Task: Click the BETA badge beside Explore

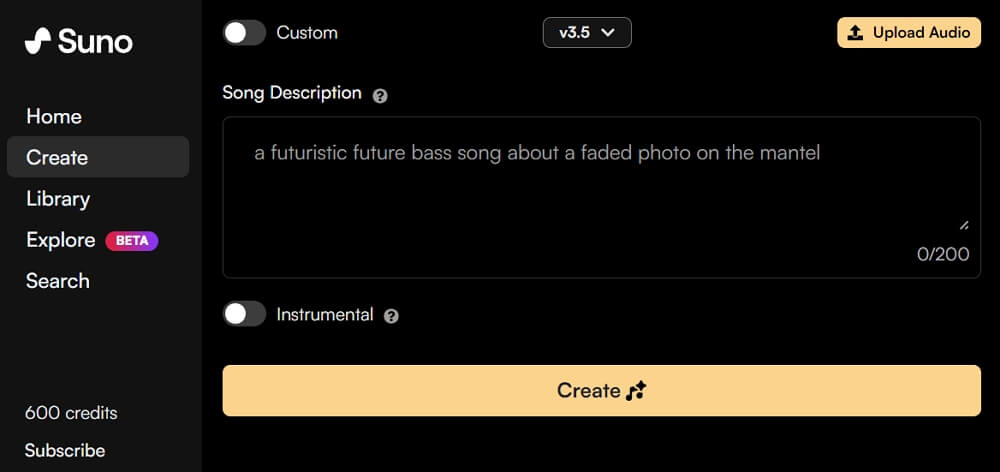Action: (131, 240)
